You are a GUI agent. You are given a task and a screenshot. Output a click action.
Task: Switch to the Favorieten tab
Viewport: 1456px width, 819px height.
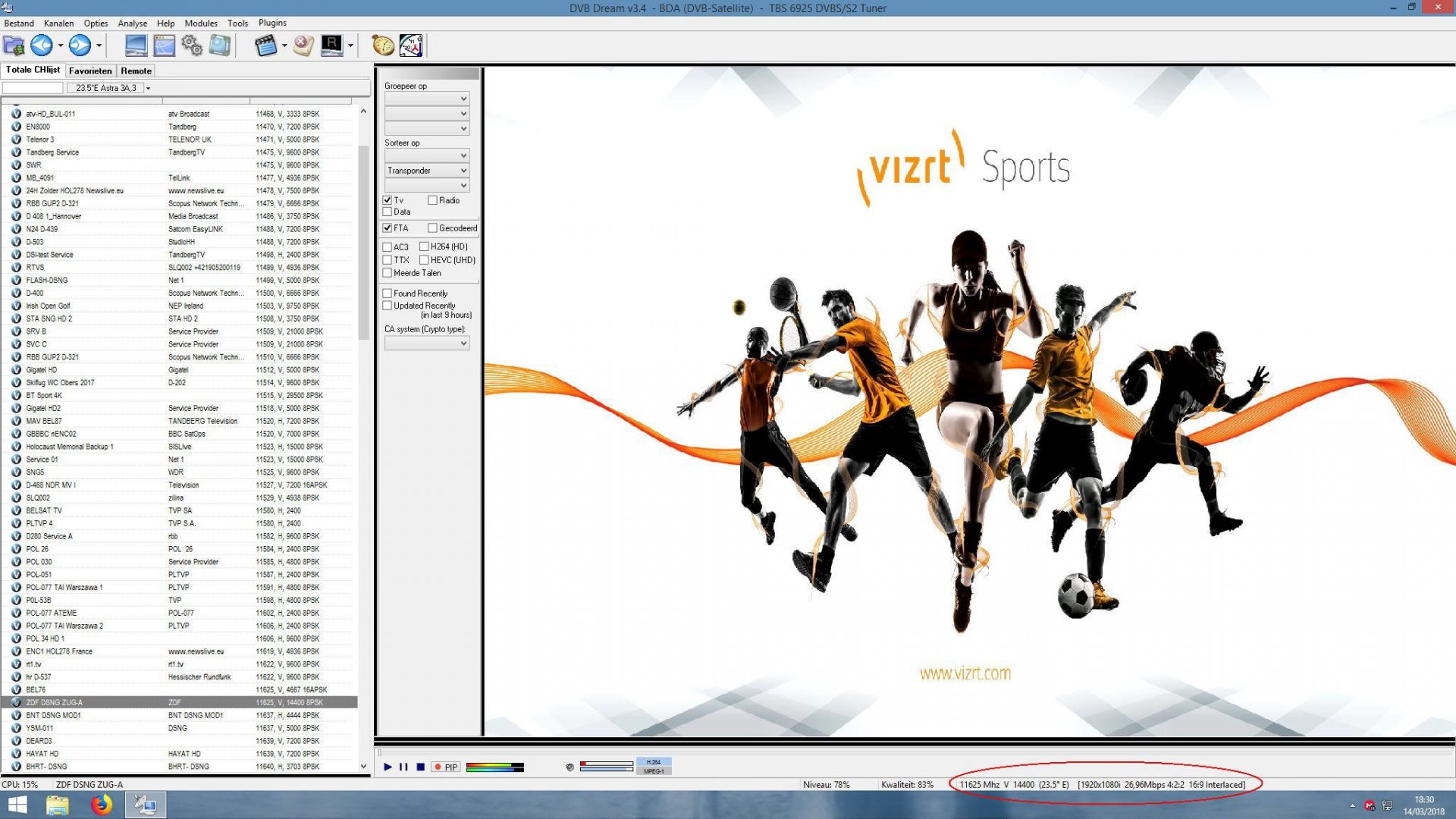[90, 71]
